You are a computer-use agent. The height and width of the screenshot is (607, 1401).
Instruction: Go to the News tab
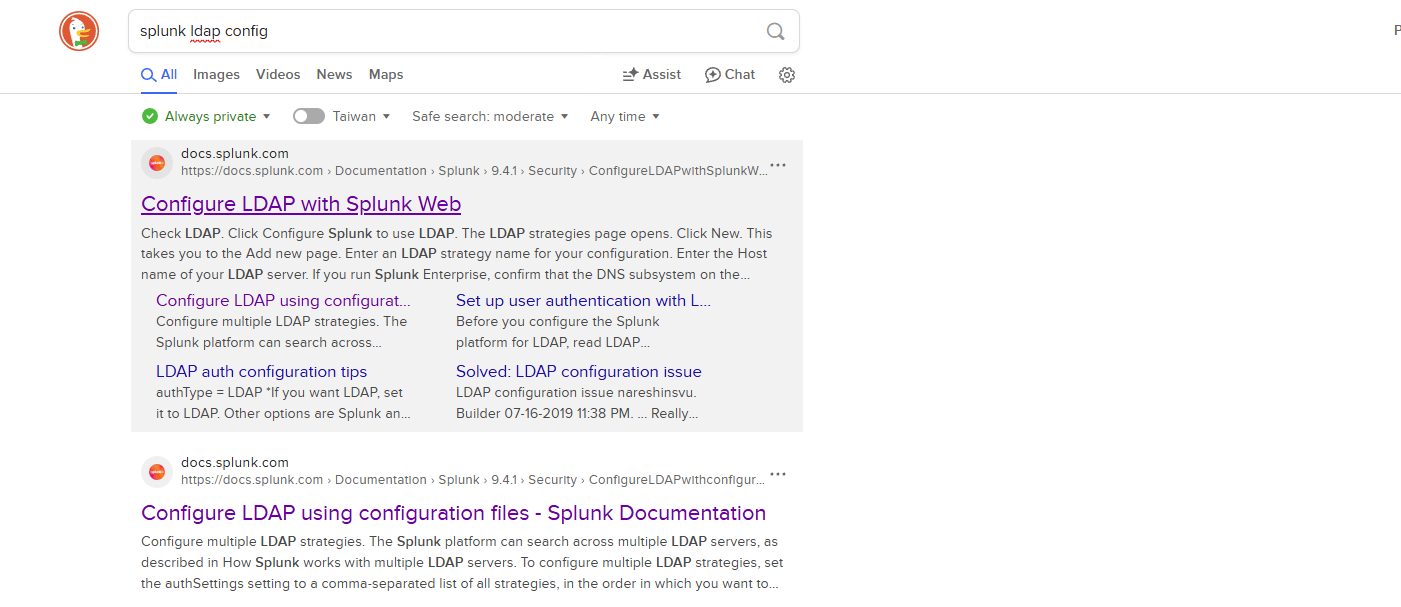334,75
